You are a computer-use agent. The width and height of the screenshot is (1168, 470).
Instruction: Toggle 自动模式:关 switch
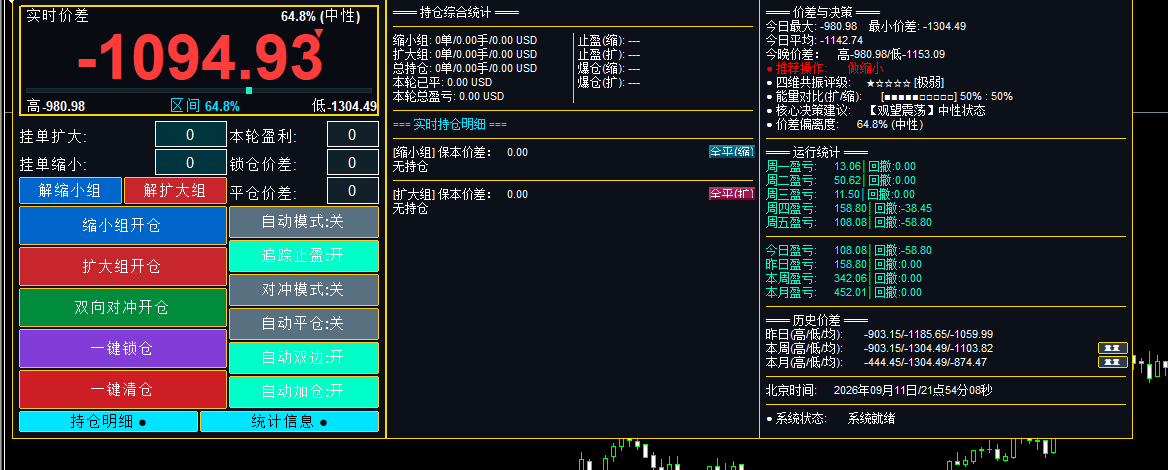304,222
